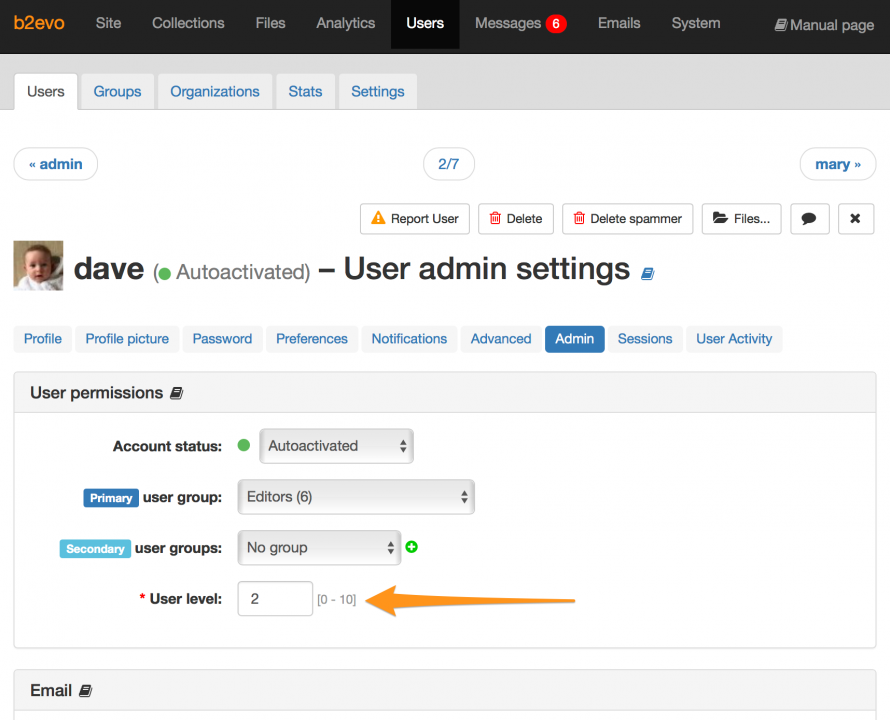
Task: Switch to the Organizations tab
Action: pos(215,91)
